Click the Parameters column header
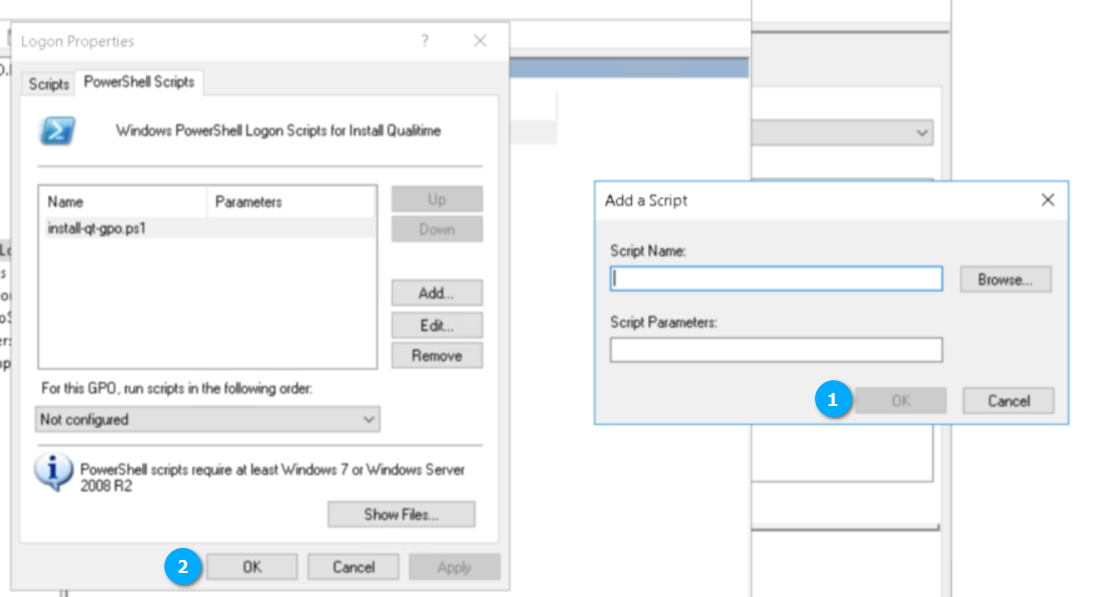Screen dimensions: 1093x597 coord(290,202)
